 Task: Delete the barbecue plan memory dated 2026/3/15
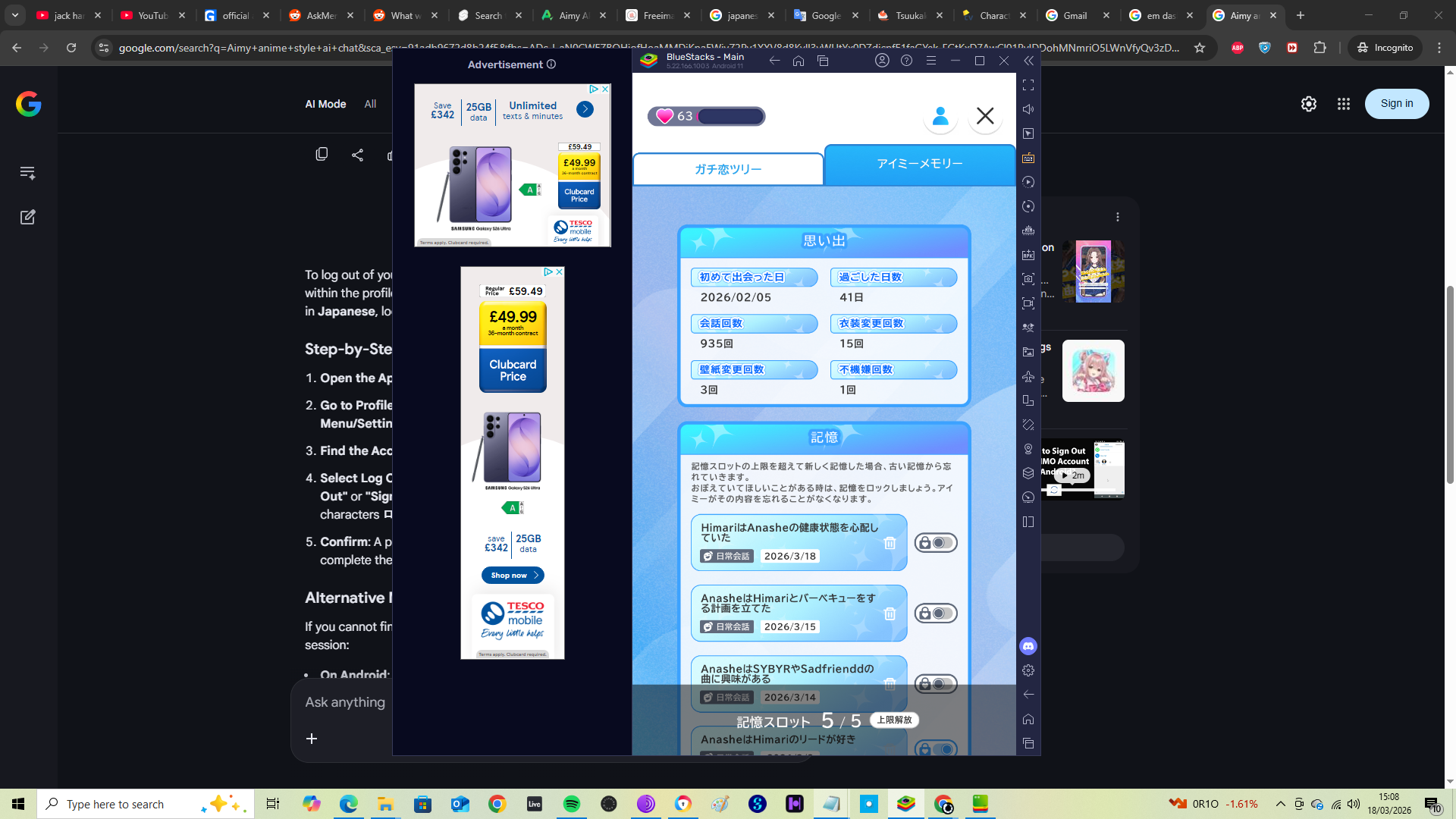[x=890, y=613]
